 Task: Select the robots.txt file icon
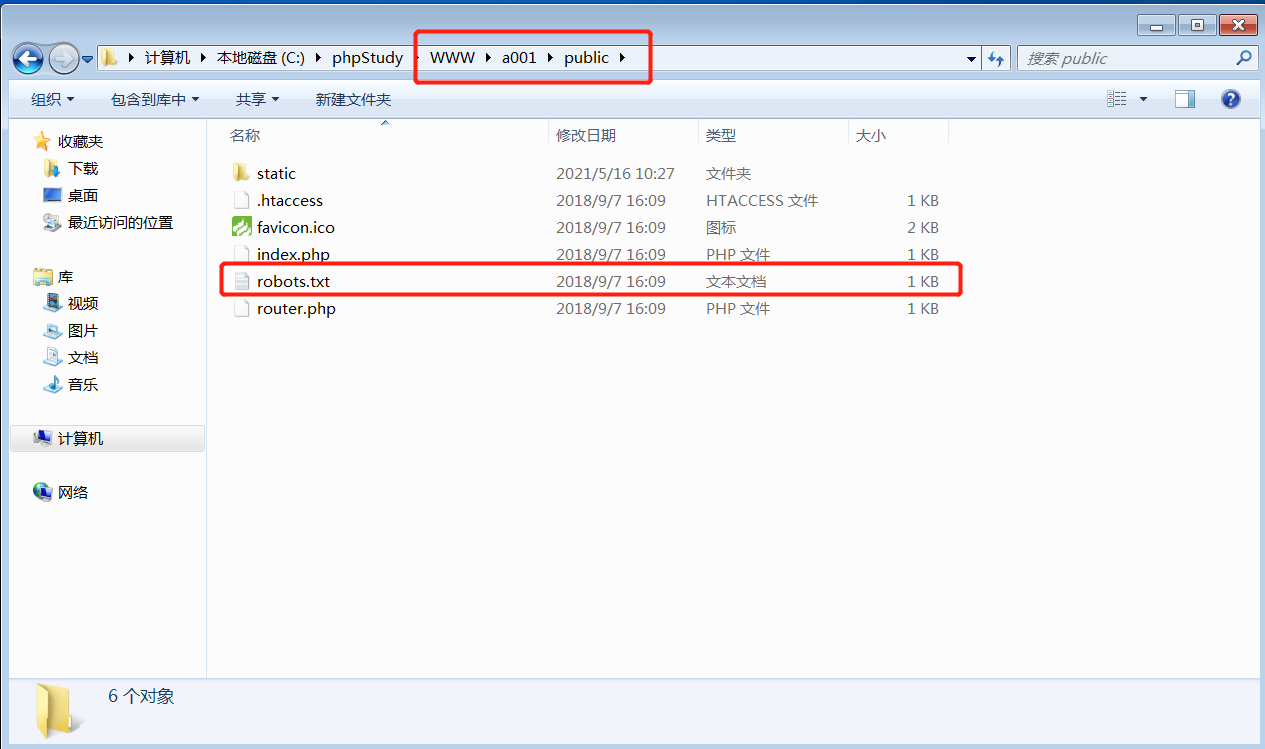tap(241, 281)
